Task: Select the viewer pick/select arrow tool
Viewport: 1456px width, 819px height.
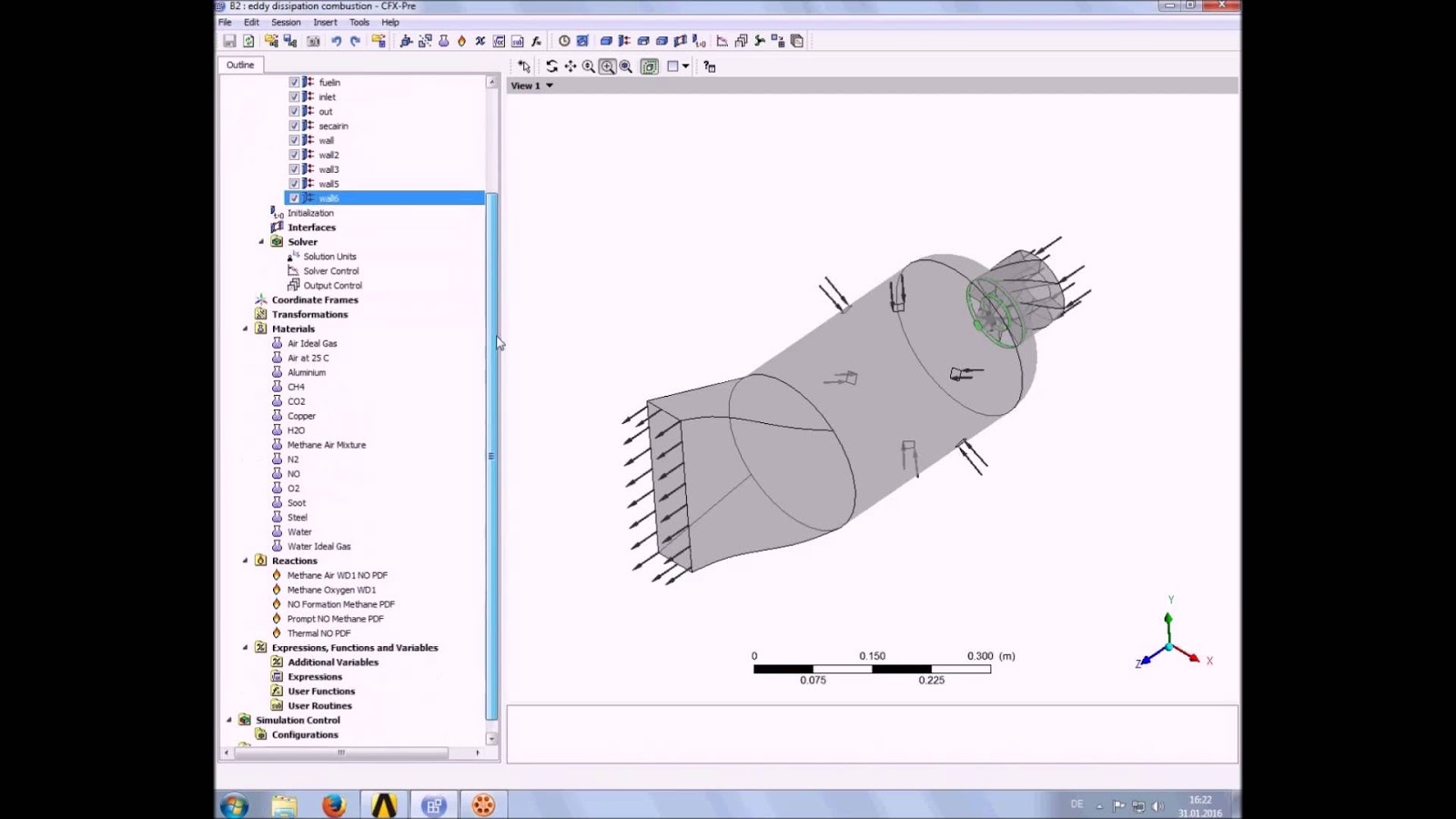Action: [x=524, y=66]
